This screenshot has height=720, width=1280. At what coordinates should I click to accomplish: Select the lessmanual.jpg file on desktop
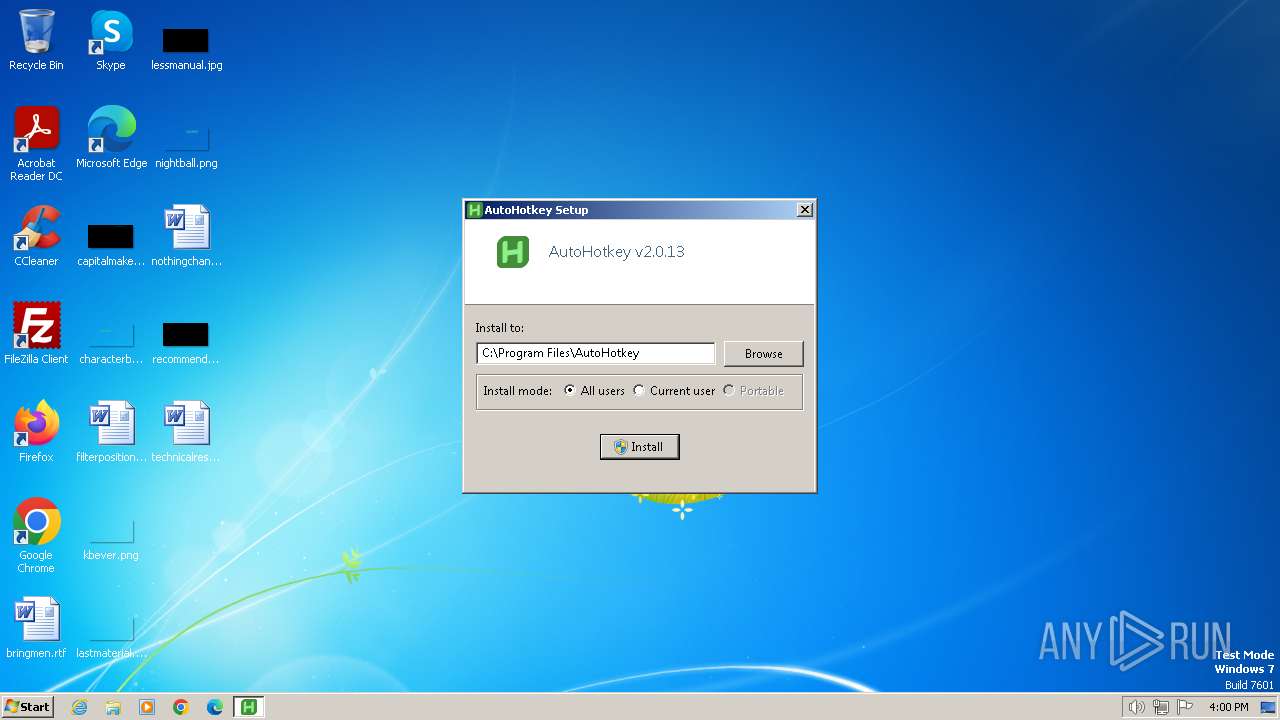click(x=186, y=48)
